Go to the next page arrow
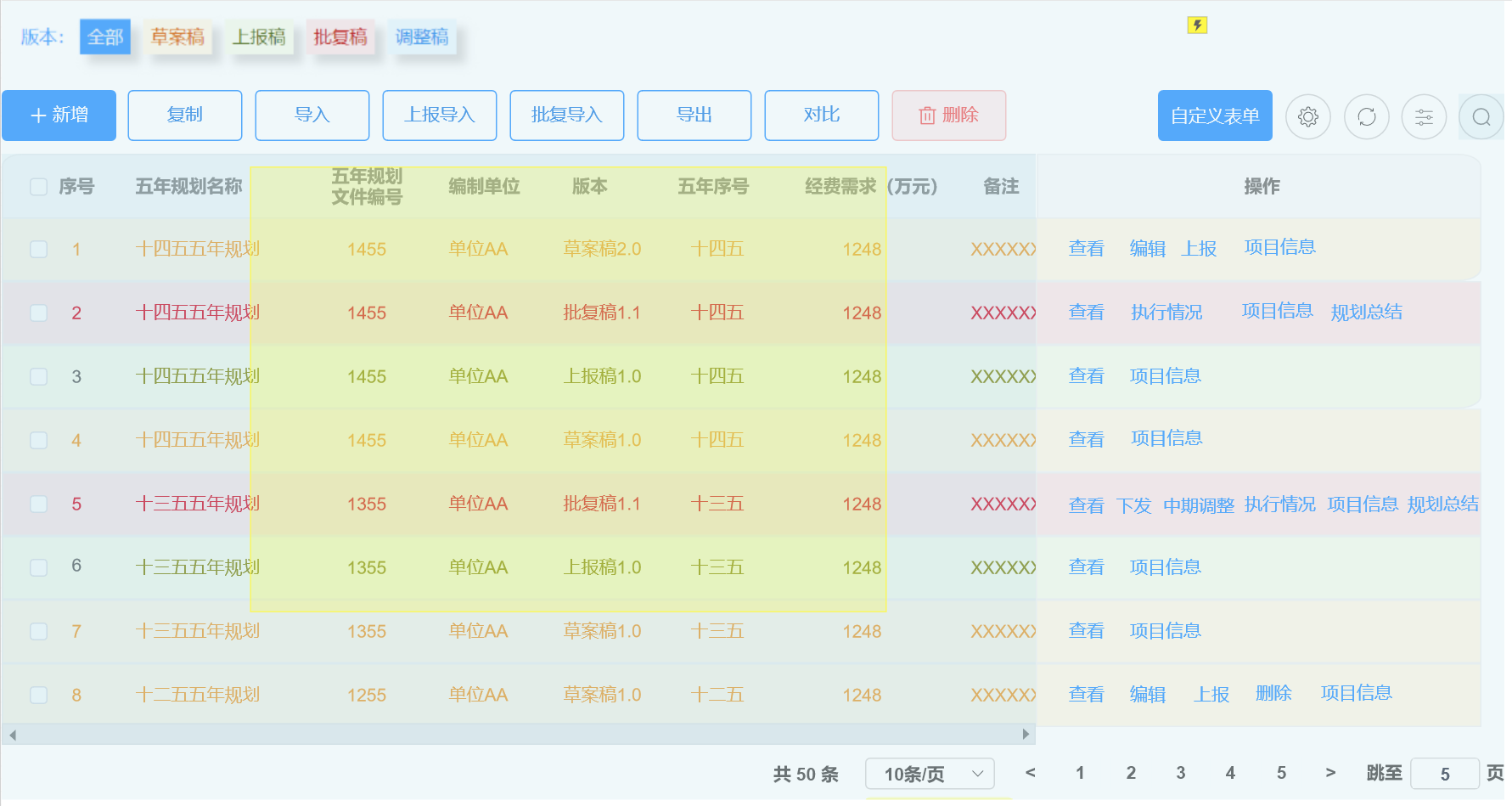1512x806 pixels. pos(1330,773)
